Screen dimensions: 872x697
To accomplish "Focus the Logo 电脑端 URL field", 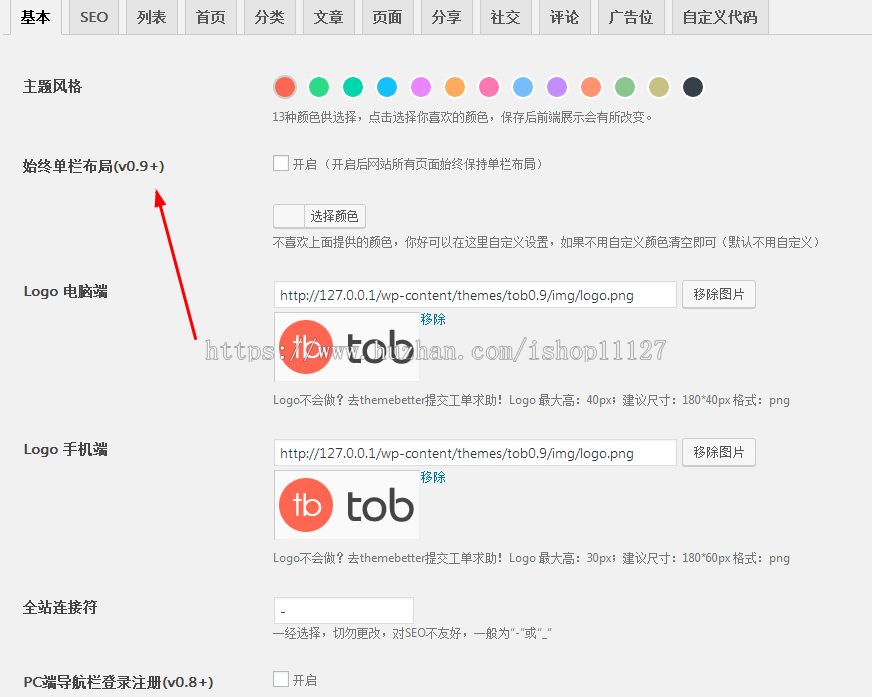I will [475, 295].
